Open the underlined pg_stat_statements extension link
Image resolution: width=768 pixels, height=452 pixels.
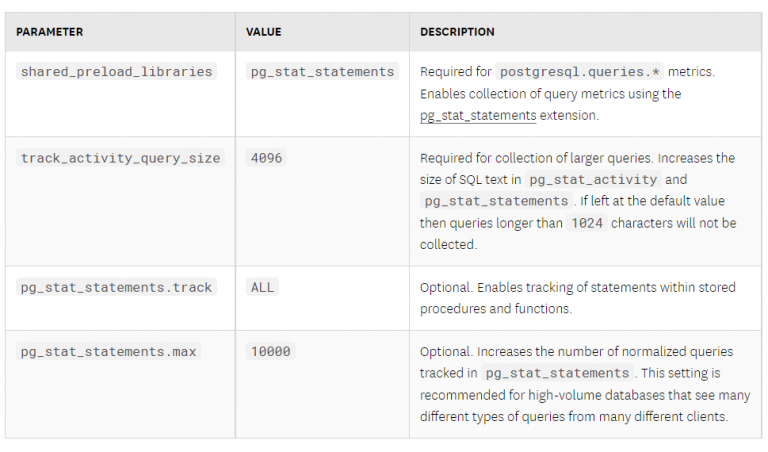[x=478, y=116]
